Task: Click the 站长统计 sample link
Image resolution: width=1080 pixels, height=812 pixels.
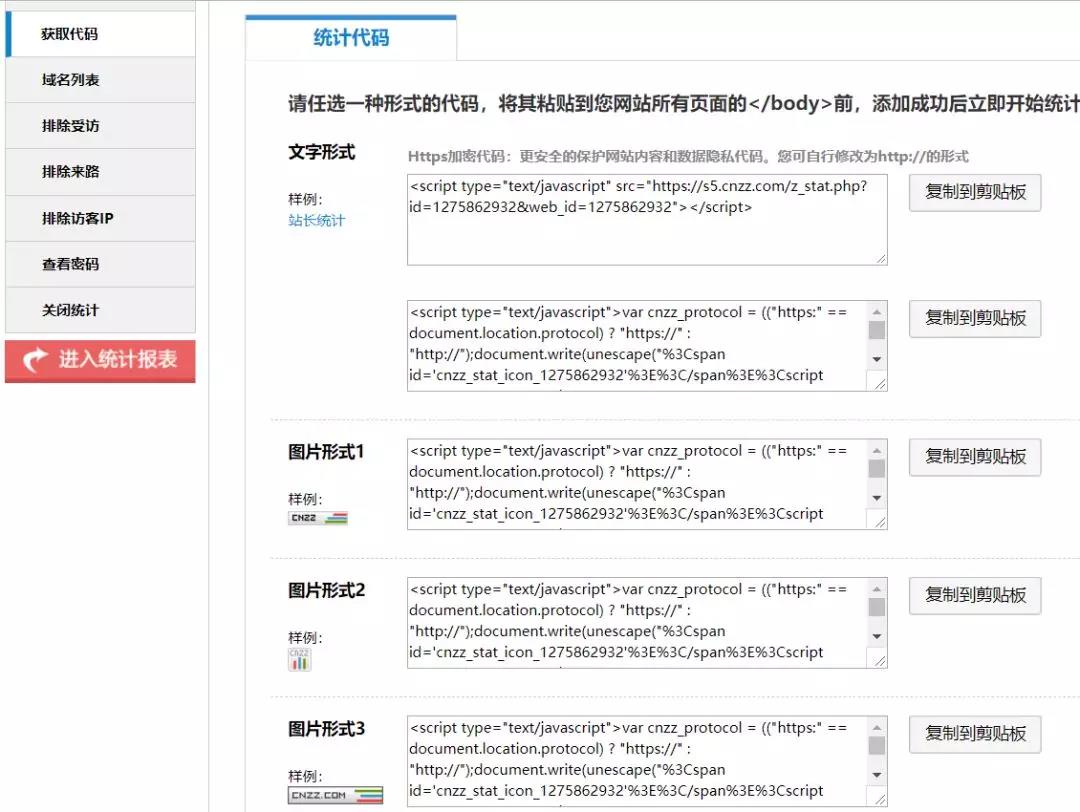Action: click(x=317, y=220)
